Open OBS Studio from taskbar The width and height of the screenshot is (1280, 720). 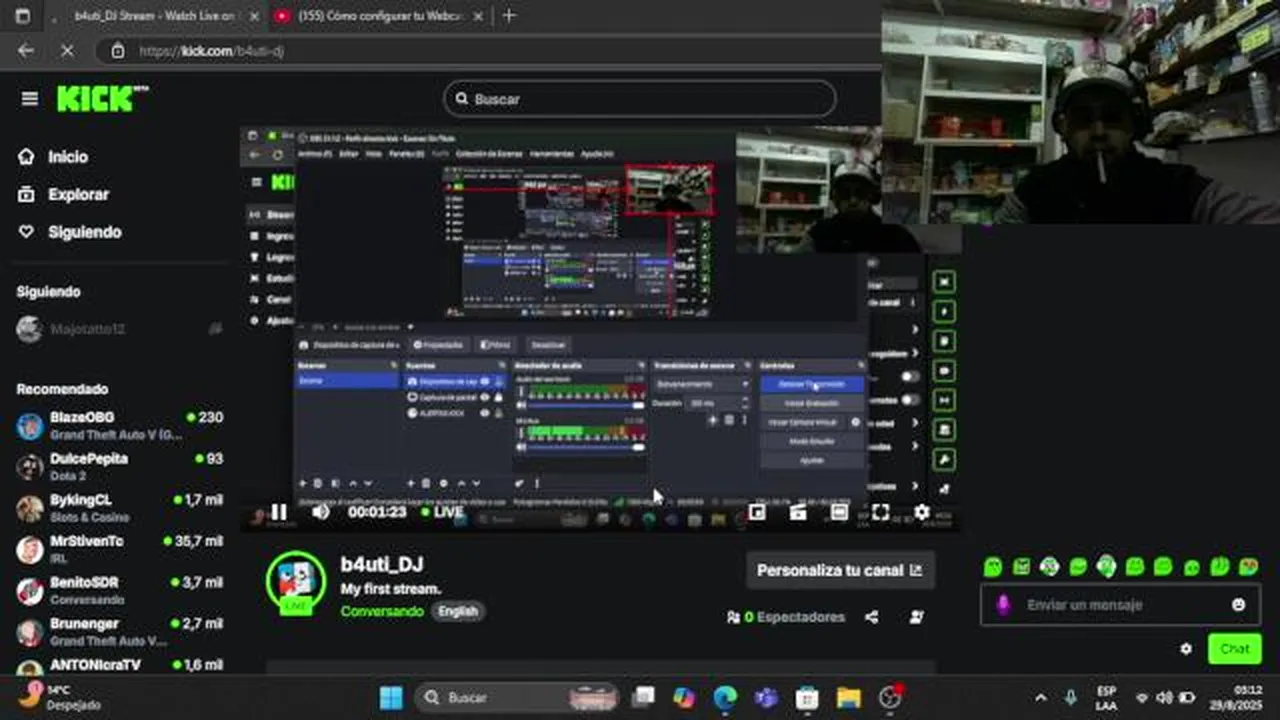point(889,697)
